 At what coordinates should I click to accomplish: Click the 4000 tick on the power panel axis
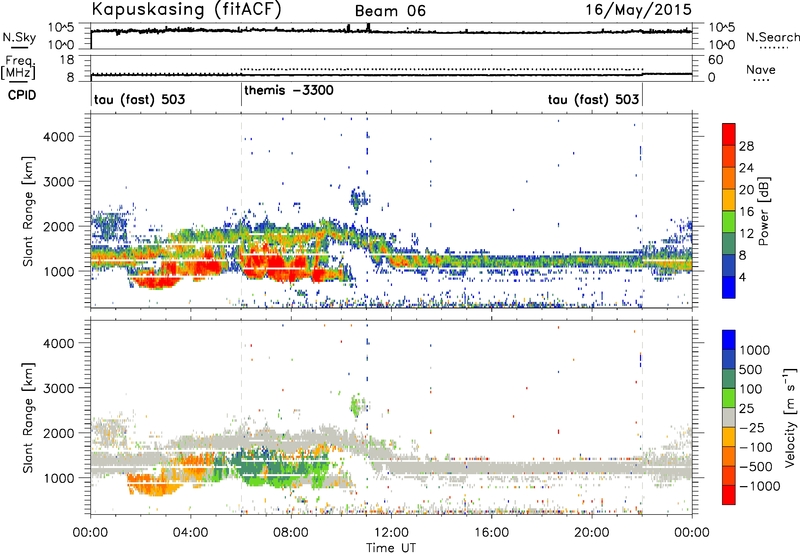tap(58, 137)
